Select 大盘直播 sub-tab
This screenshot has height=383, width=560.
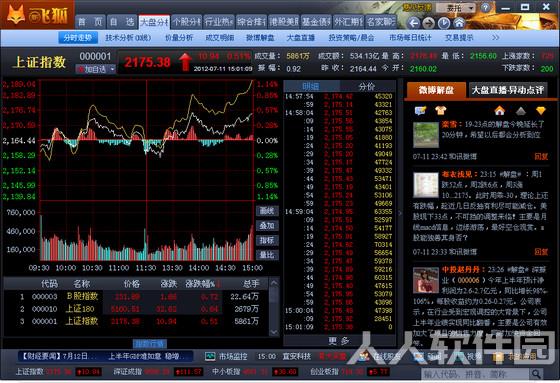301,38
